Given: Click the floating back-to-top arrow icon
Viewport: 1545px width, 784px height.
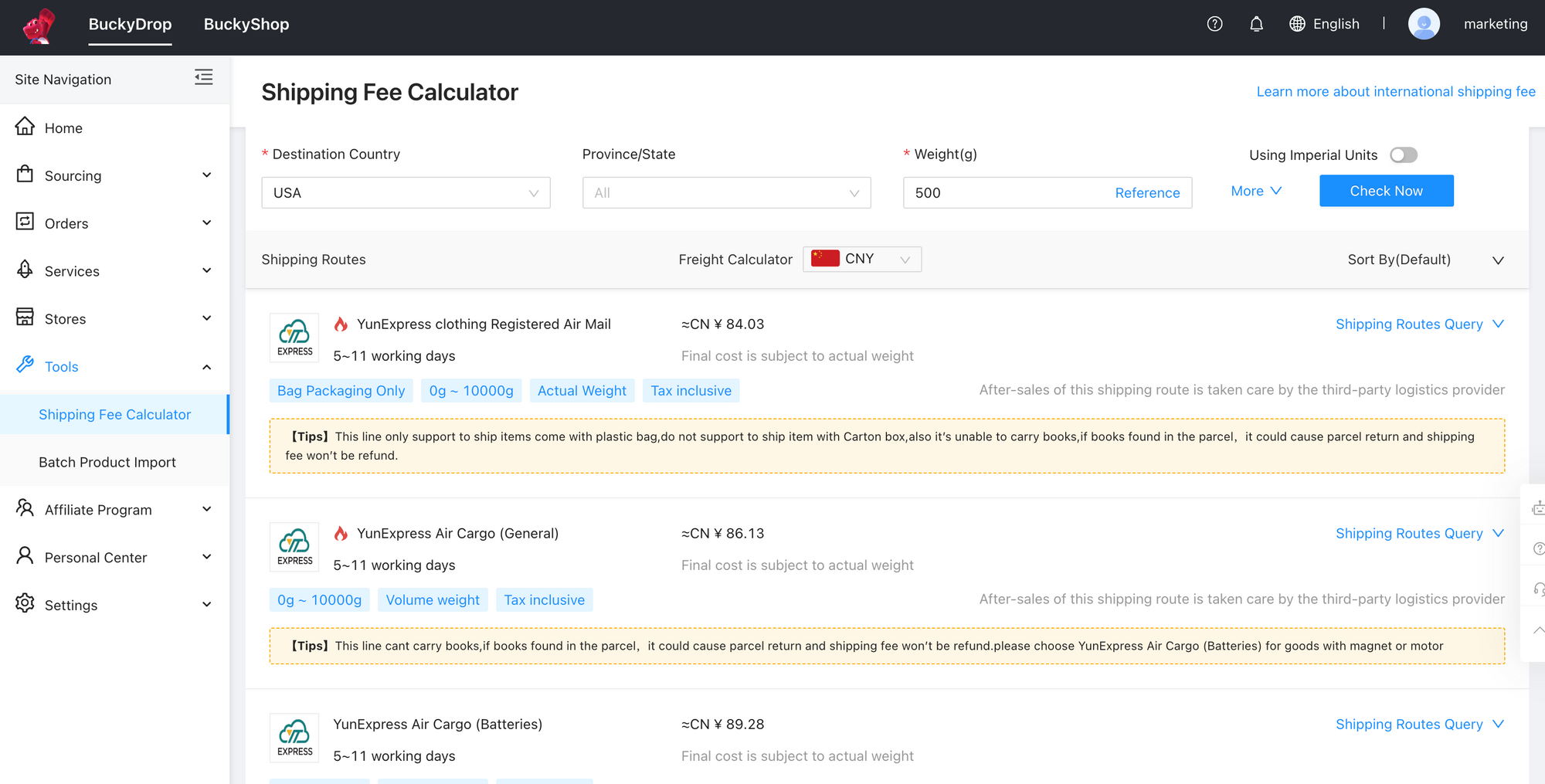Looking at the screenshot, I should (x=1538, y=630).
